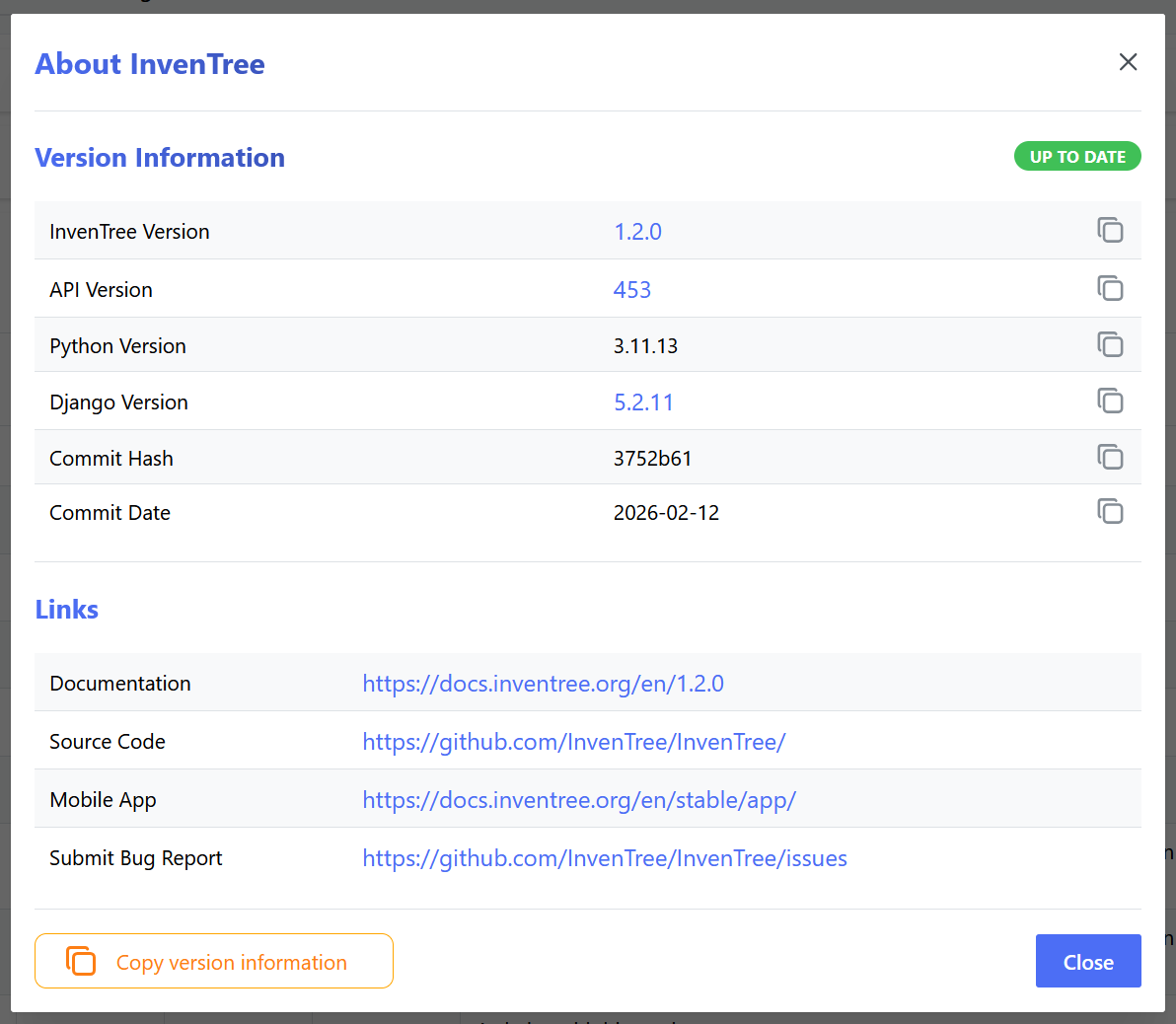Viewport: 1176px width, 1024px height.
Task: Select the commit hash text 3752b61
Action: coord(652,459)
